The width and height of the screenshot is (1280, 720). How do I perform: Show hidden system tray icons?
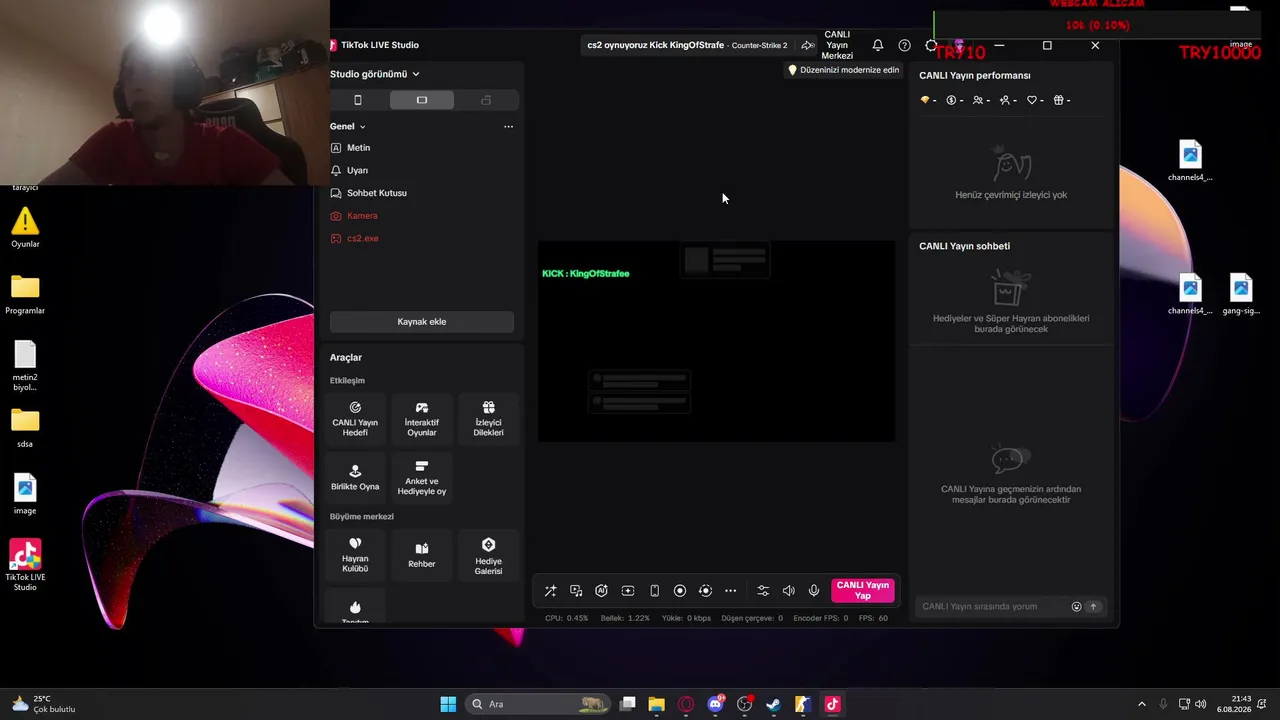click(1142, 704)
